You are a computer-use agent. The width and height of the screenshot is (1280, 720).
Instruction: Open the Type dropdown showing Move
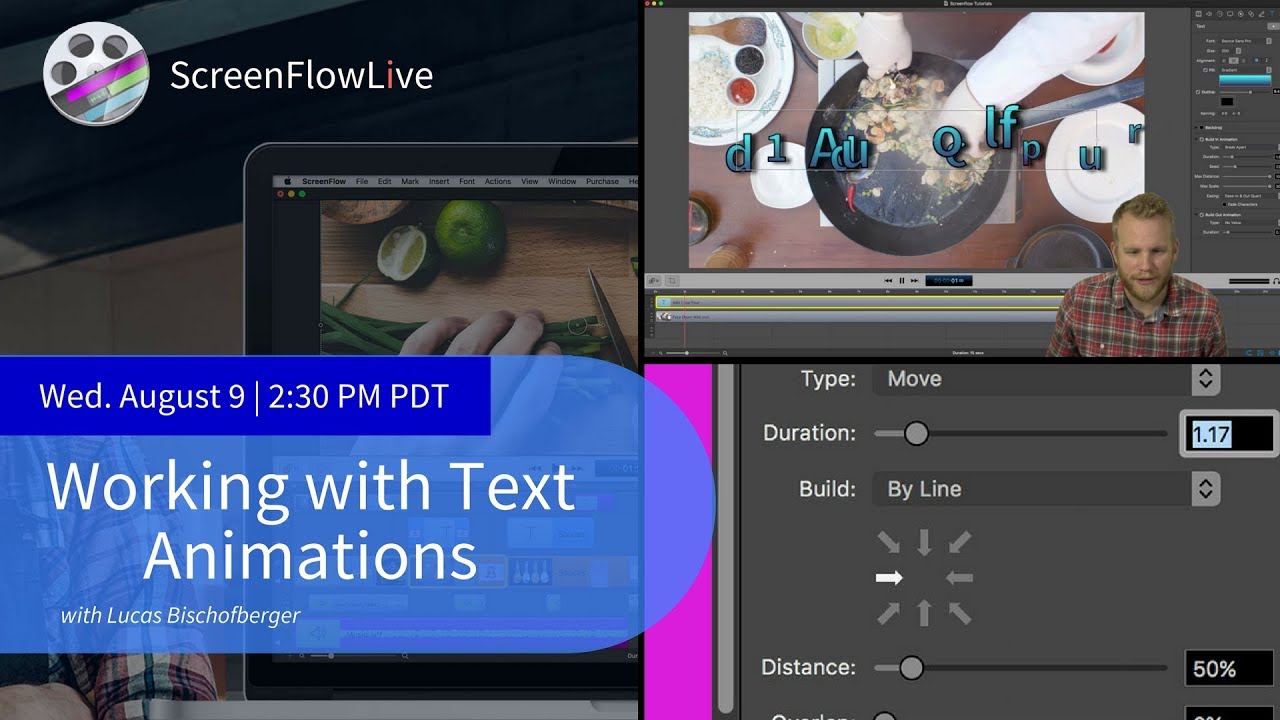pyautogui.click(x=1046, y=379)
